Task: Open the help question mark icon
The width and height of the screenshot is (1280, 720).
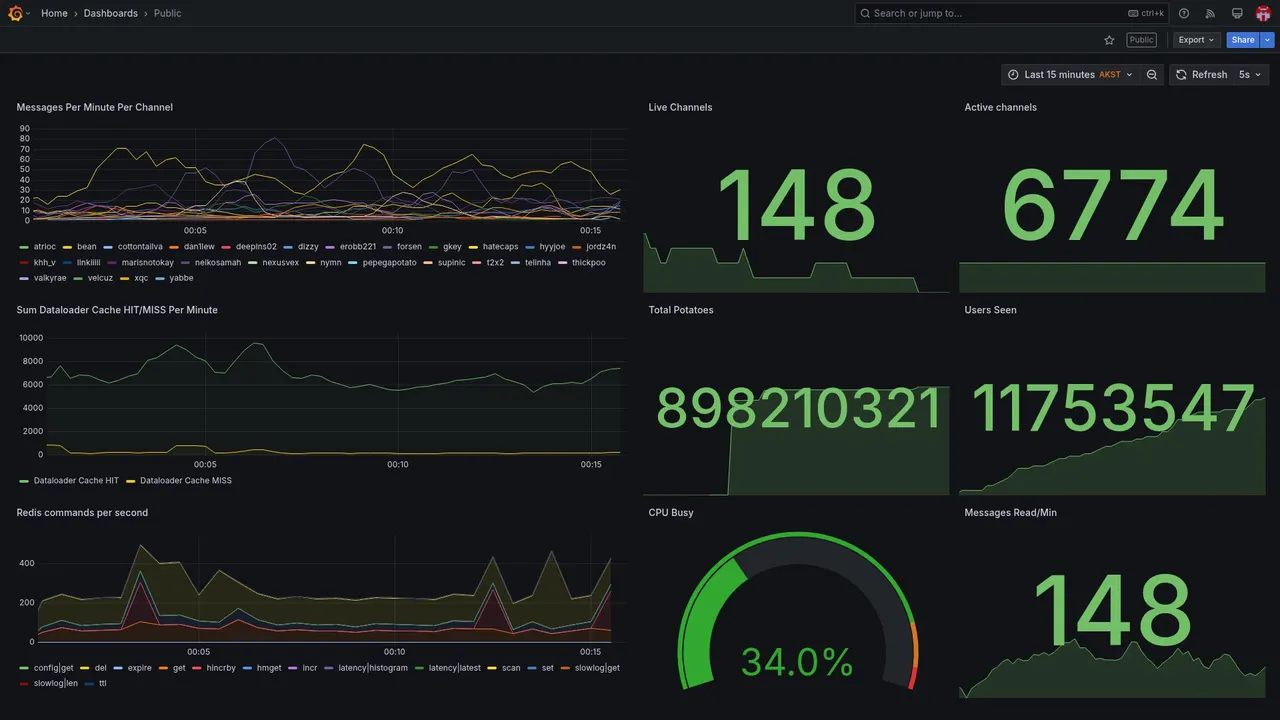Action: (1184, 13)
